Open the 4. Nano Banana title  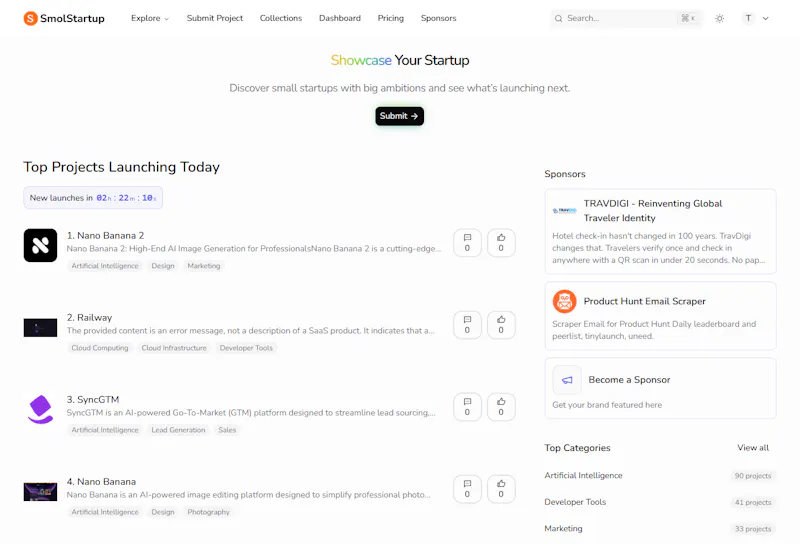tap(102, 482)
